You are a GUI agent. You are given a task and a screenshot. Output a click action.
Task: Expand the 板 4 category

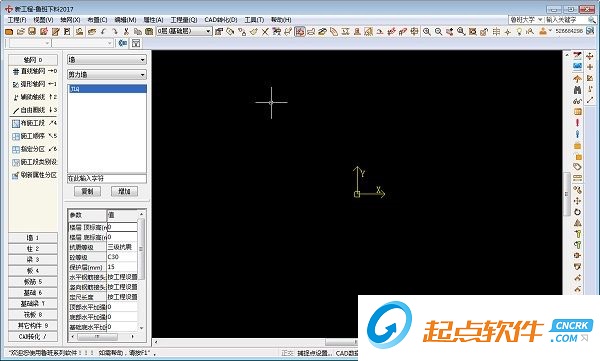[x=33, y=271]
